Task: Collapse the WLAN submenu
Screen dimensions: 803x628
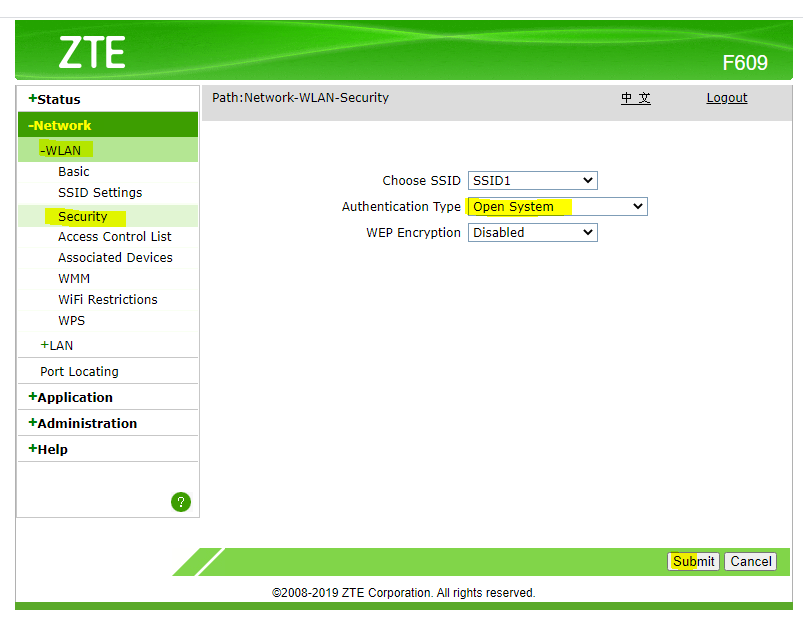Action: pos(60,151)
